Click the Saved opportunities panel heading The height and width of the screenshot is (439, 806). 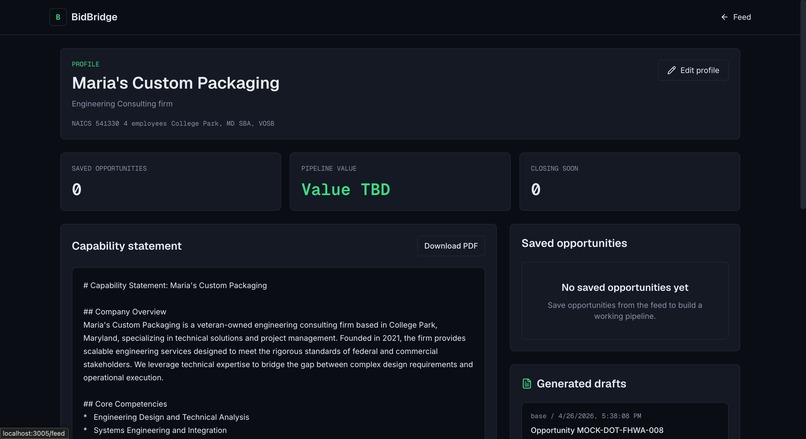pos(574,243)
